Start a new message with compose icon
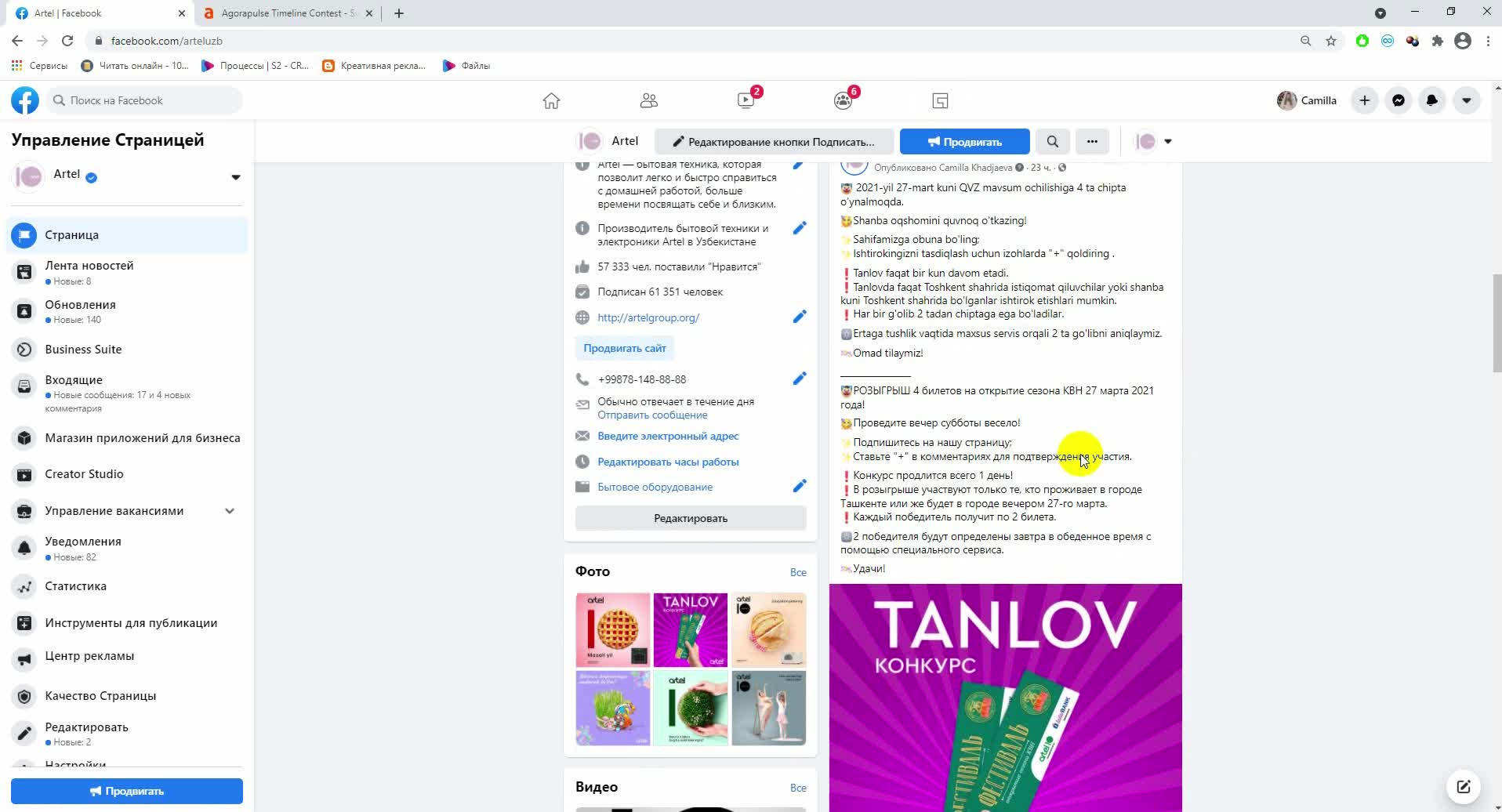1502x812 pixels. (1464, 786)
